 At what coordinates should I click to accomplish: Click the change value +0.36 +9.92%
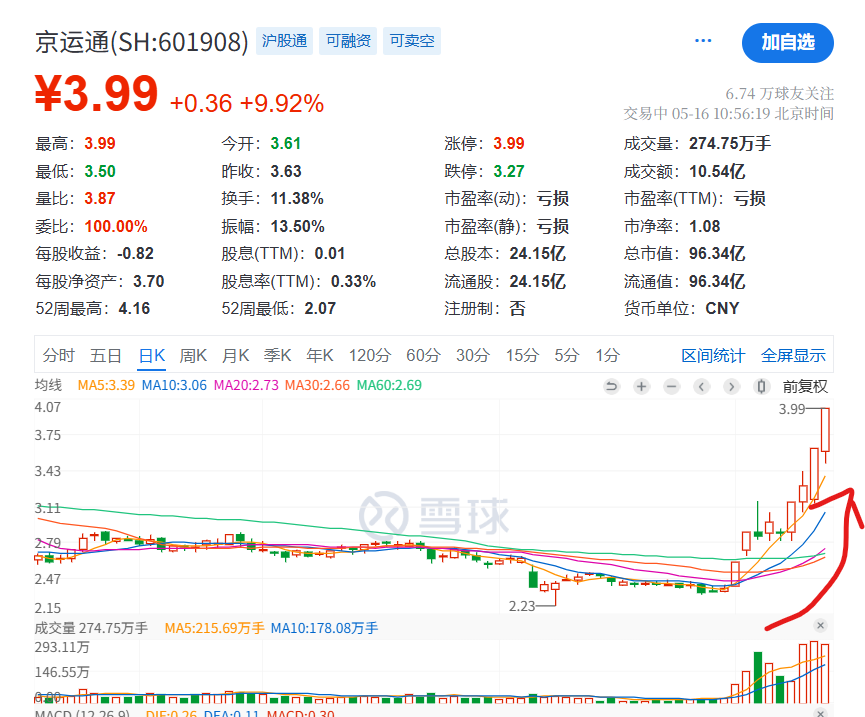[x=247, y=103]
